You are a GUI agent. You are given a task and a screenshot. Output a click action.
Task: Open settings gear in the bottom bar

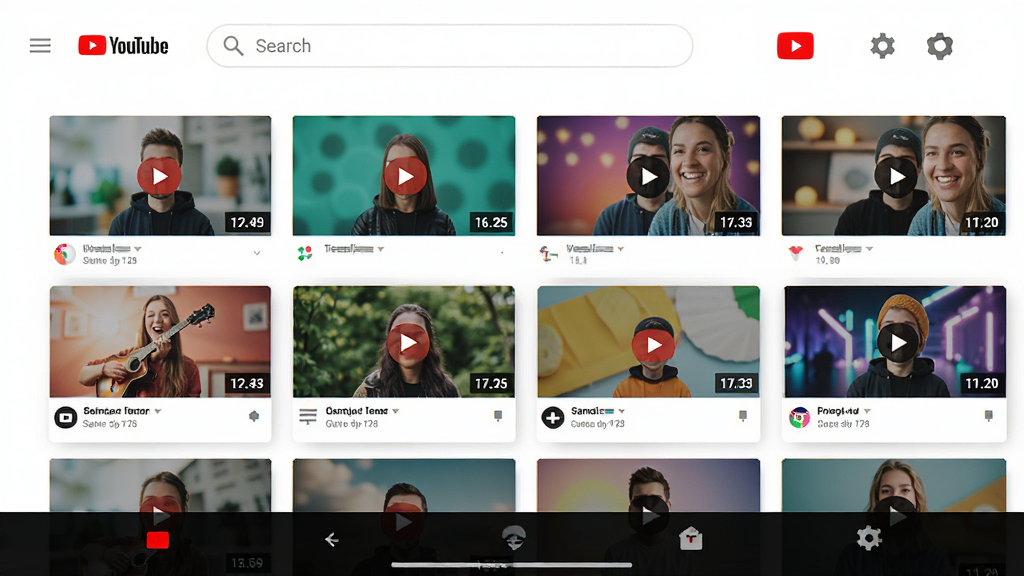pyautogui.click(x=869, y=538)
